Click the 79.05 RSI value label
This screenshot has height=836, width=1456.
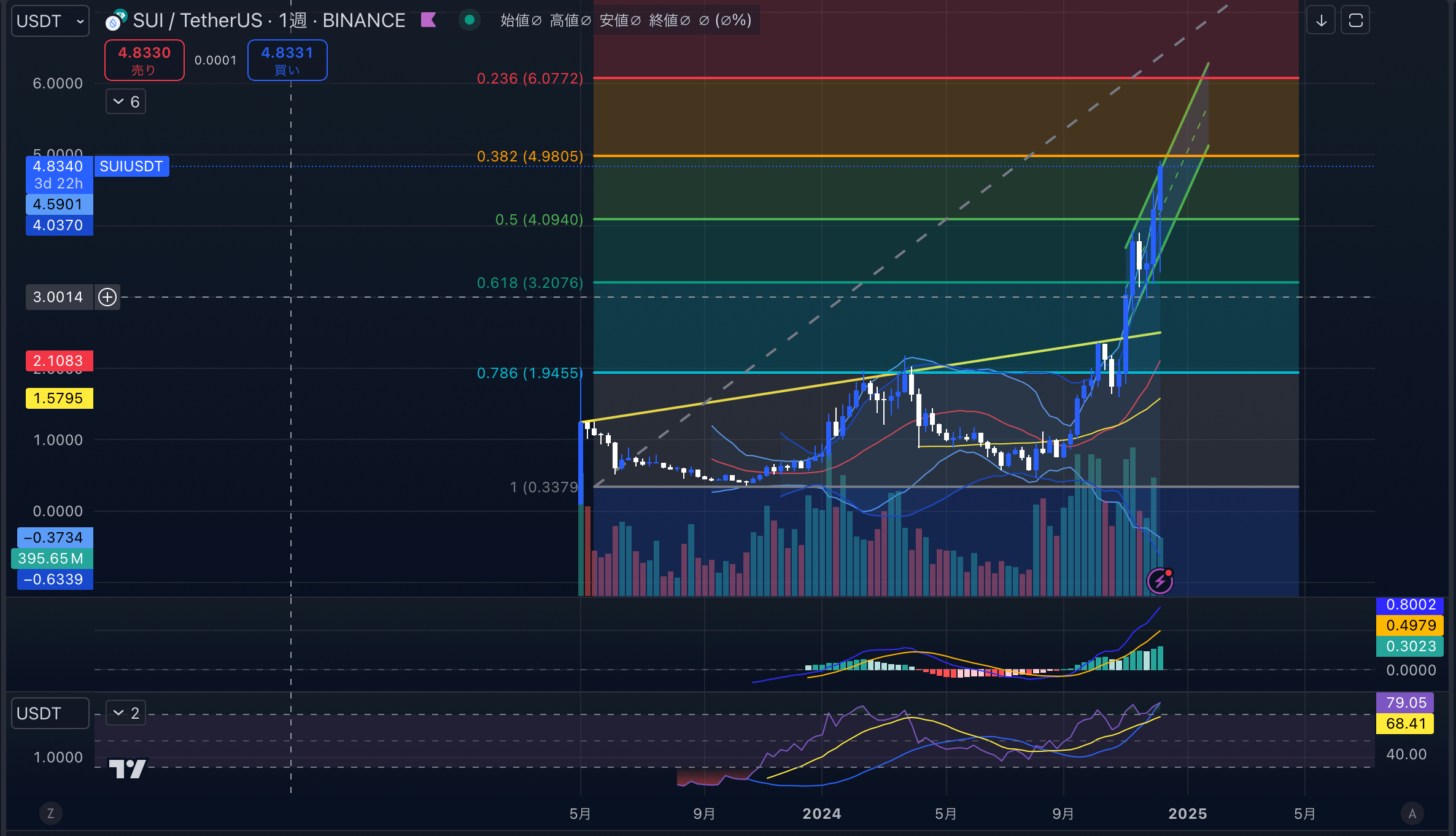pyautogui.click(x=1405, y=703)
